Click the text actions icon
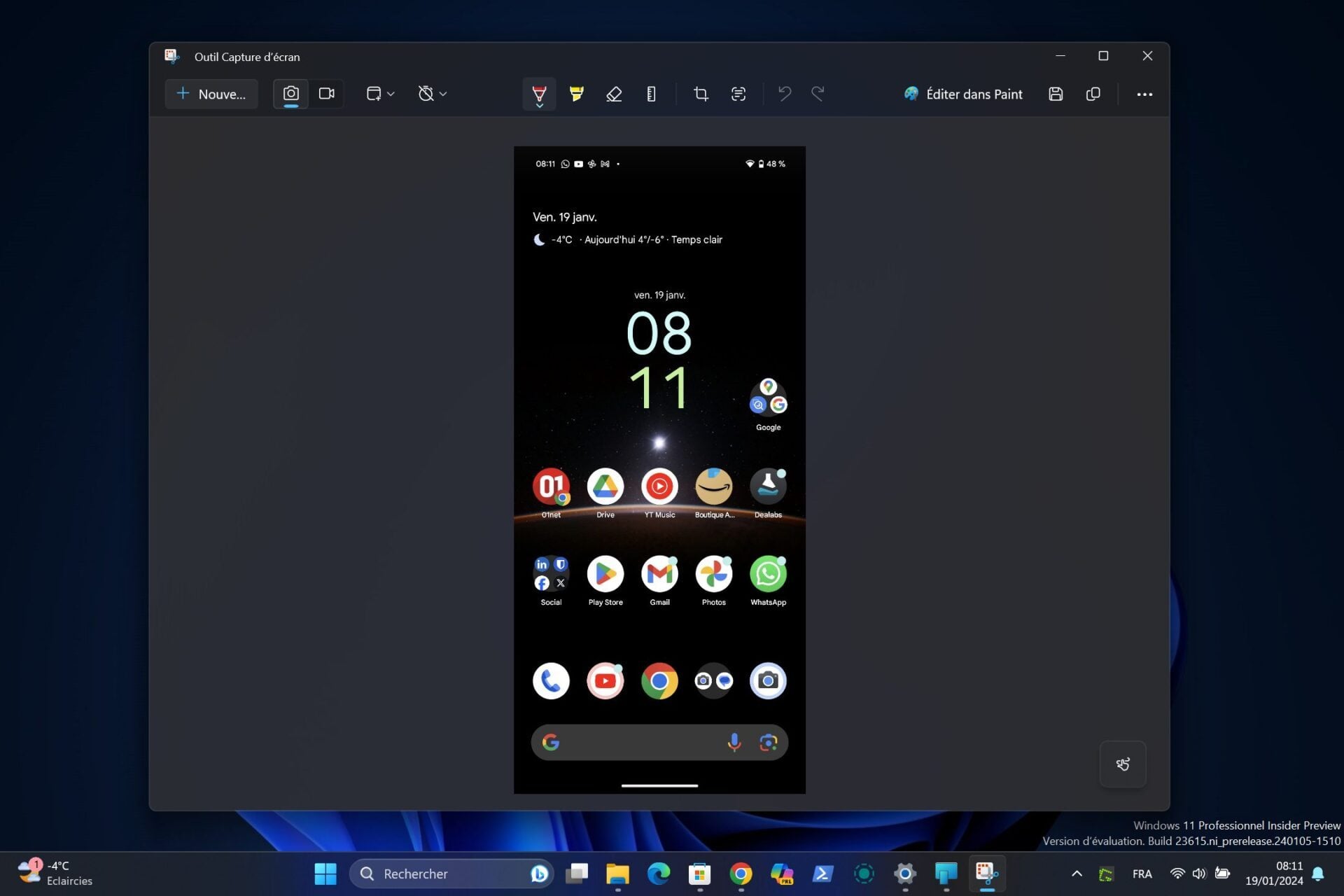Image resolution: width=1344 pixels, height=896 pixels. coord(738,94)
